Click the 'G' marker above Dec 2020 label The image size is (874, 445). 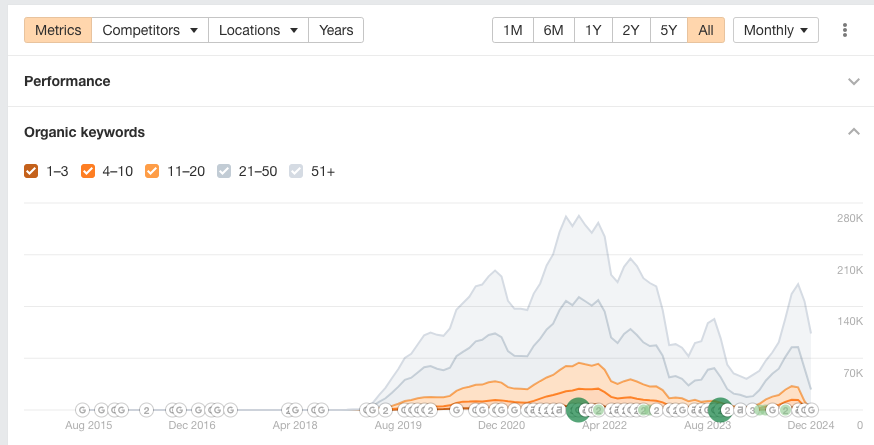[501, 410]
